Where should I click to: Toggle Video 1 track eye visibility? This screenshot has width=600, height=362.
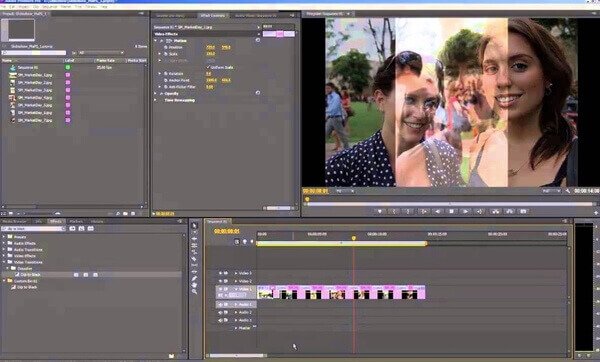(x=220, y=289)
